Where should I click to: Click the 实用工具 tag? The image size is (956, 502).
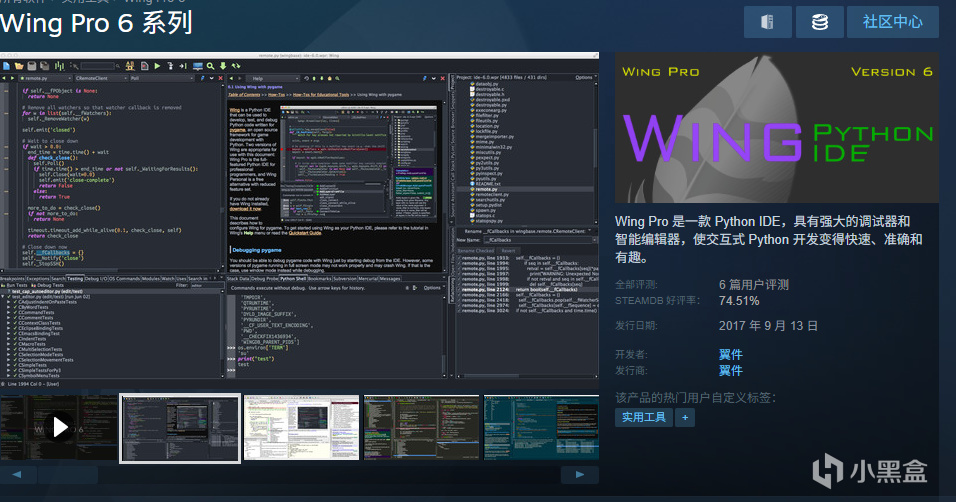[644, 417]
